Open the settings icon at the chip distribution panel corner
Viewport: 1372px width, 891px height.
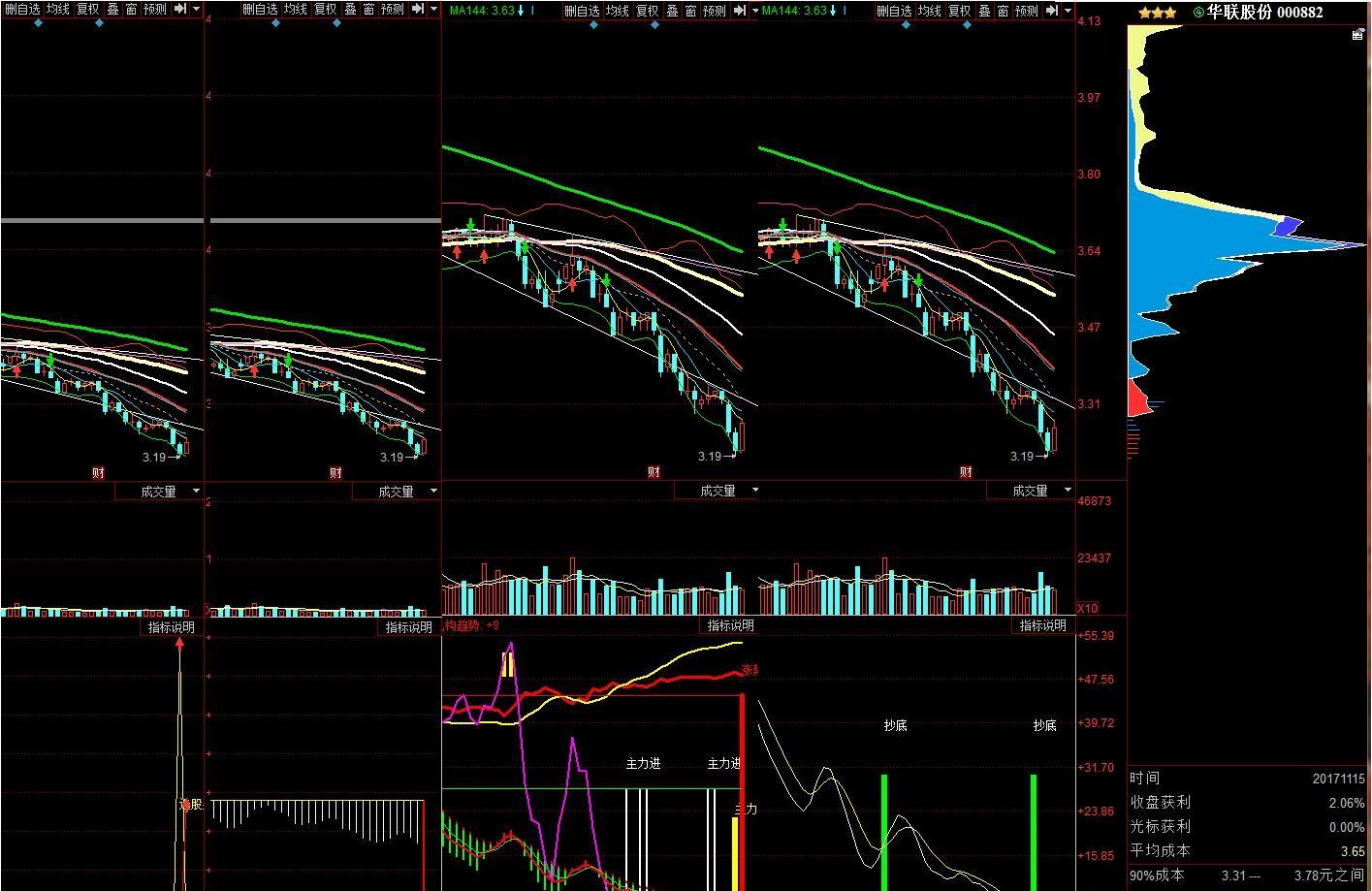(x=1358, y=35)
